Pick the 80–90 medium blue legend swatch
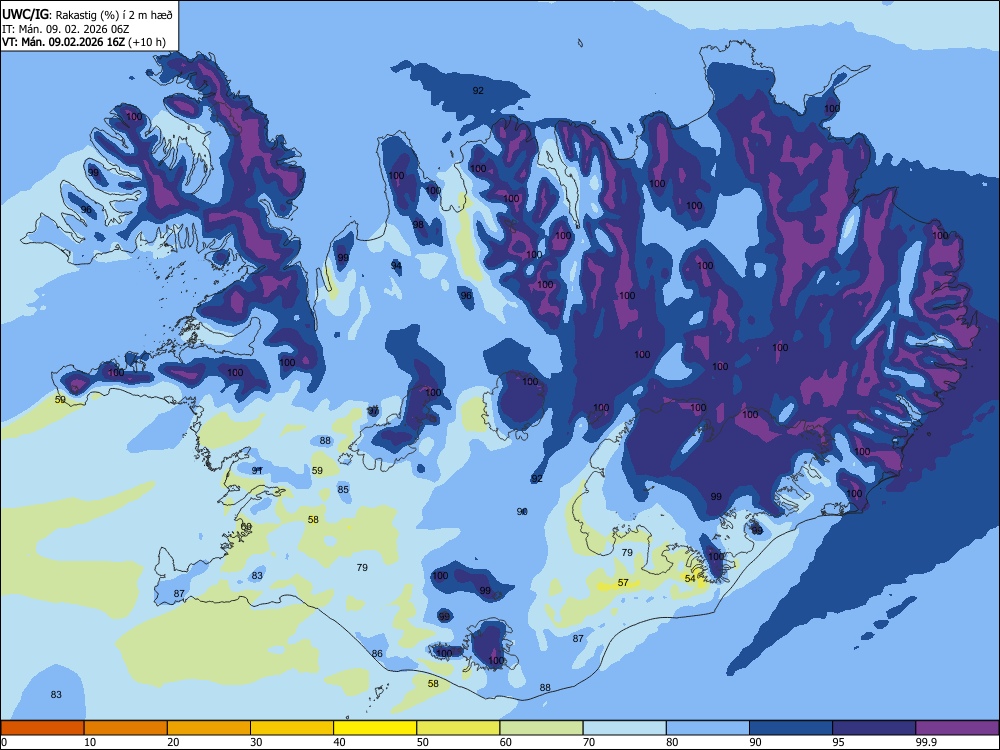Screen dimensions: 1000x750 click(x=708, y=728)
